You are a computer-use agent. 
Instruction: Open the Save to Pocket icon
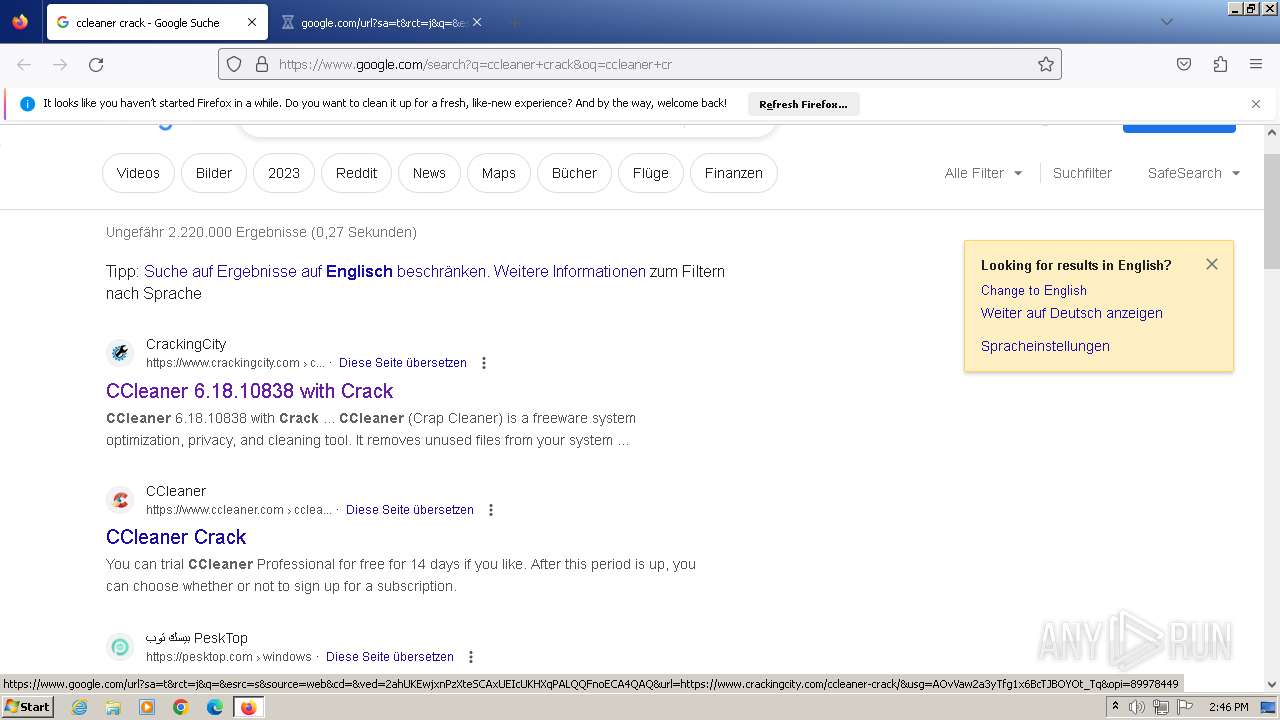coord(1184,64)
